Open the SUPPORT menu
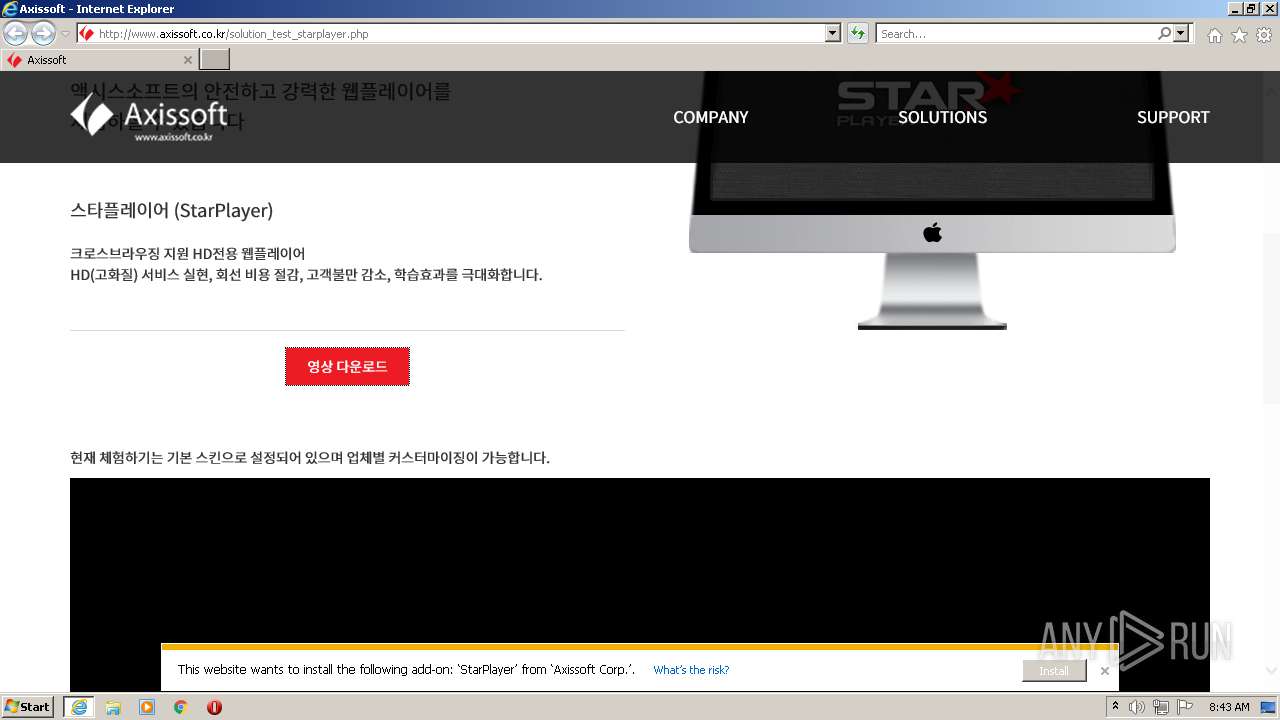Viewport: 1280px width, 720px height. (1173, 117)
